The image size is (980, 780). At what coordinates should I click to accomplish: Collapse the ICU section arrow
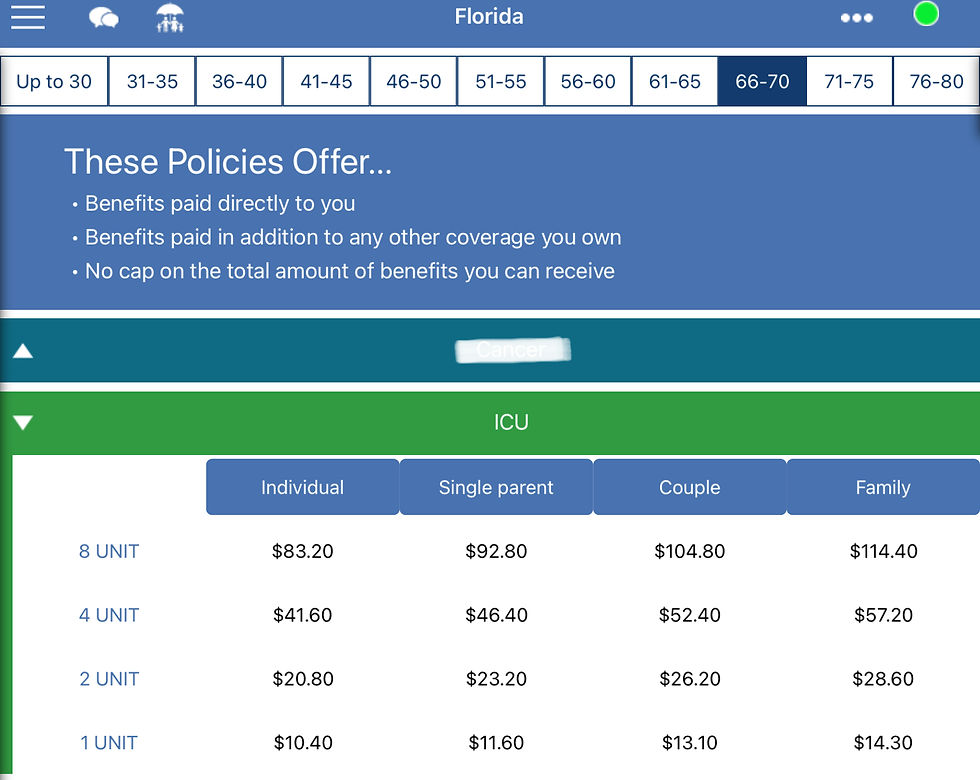(23, 423)
